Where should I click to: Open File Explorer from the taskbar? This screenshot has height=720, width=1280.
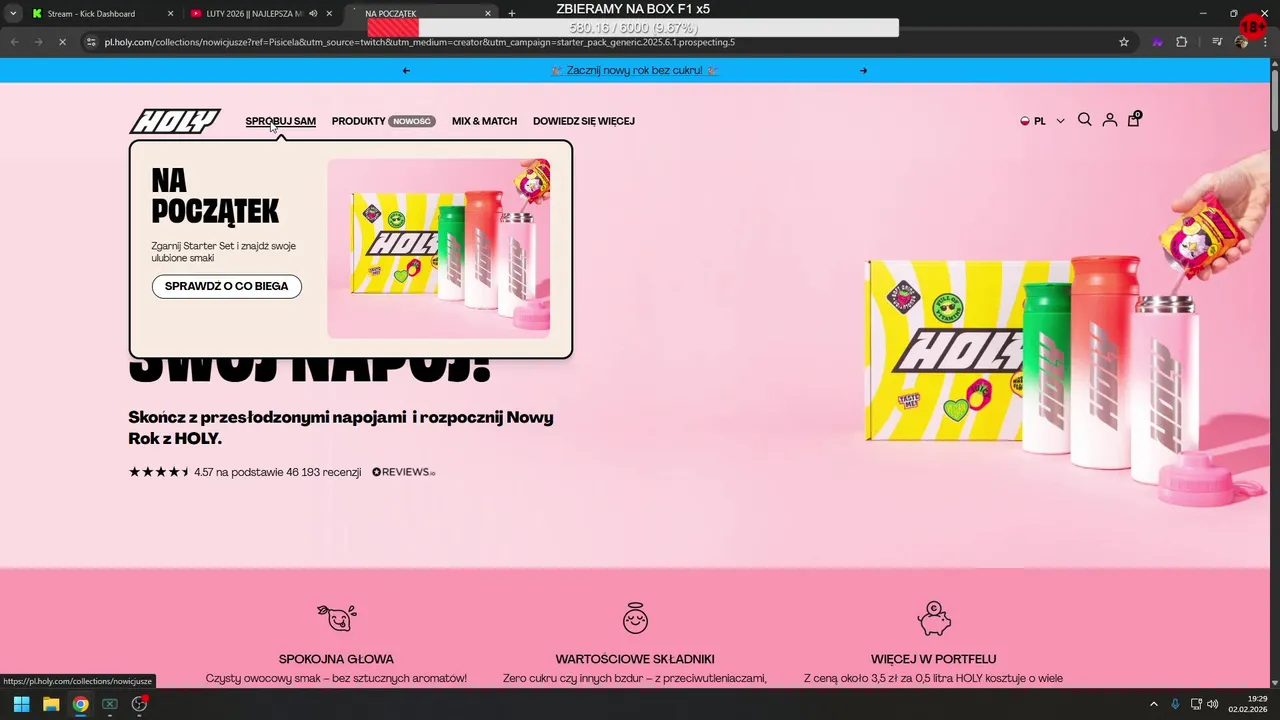(x=51, y=704)
